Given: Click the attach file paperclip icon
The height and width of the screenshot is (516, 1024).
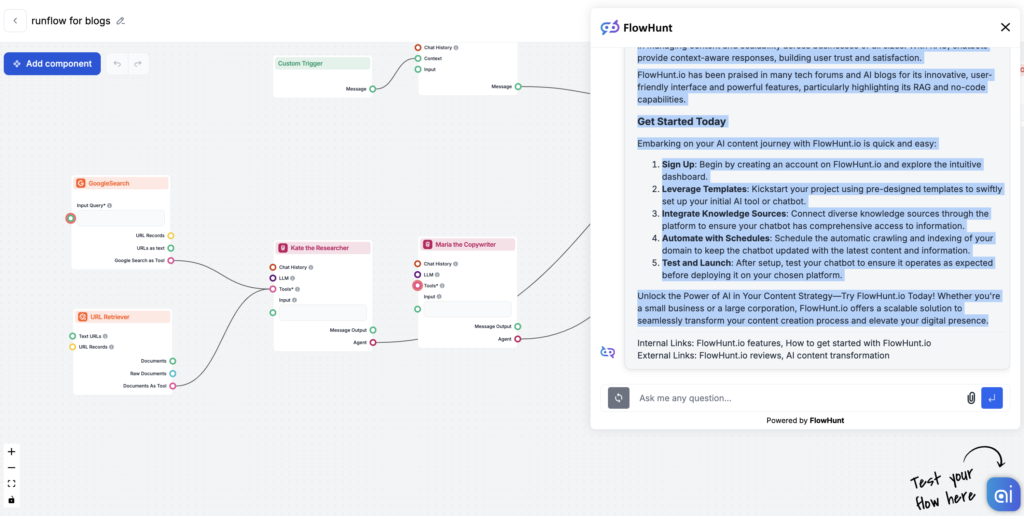Looking at the screenshot, I should tap(970, 398).
